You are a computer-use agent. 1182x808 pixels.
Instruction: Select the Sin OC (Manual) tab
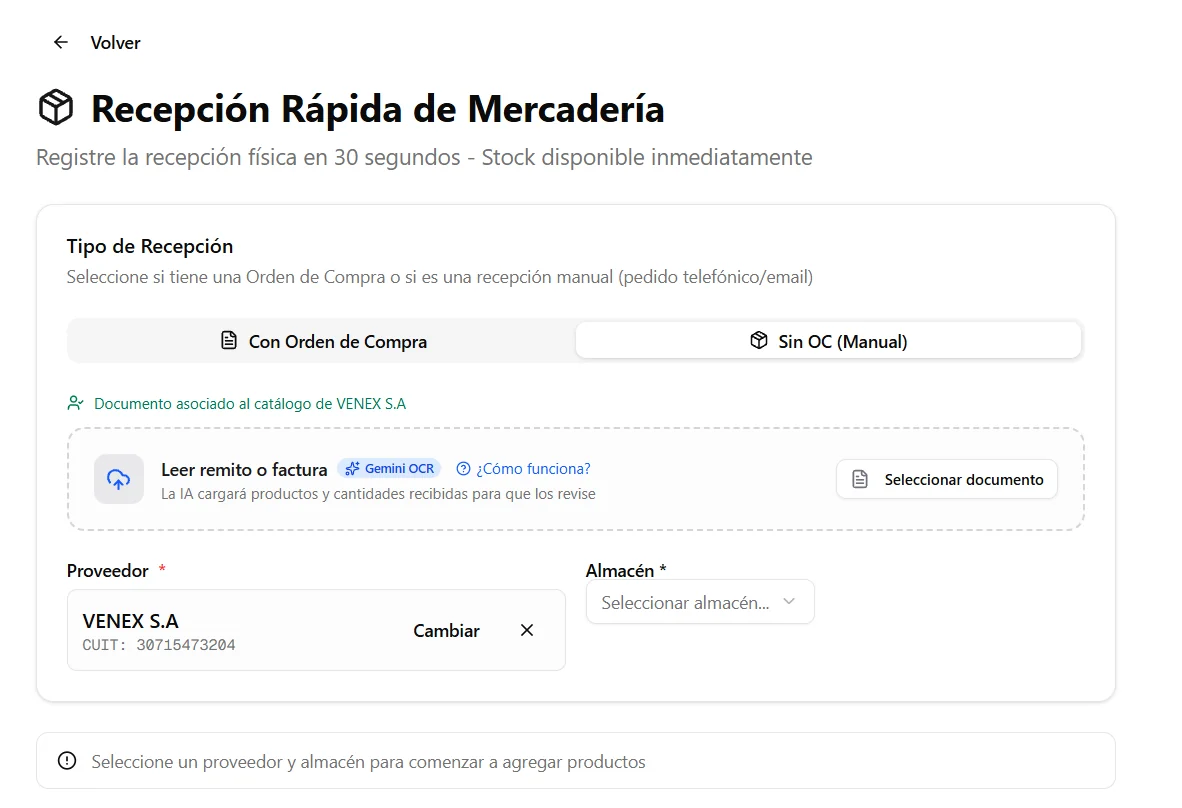pos(828,341)
